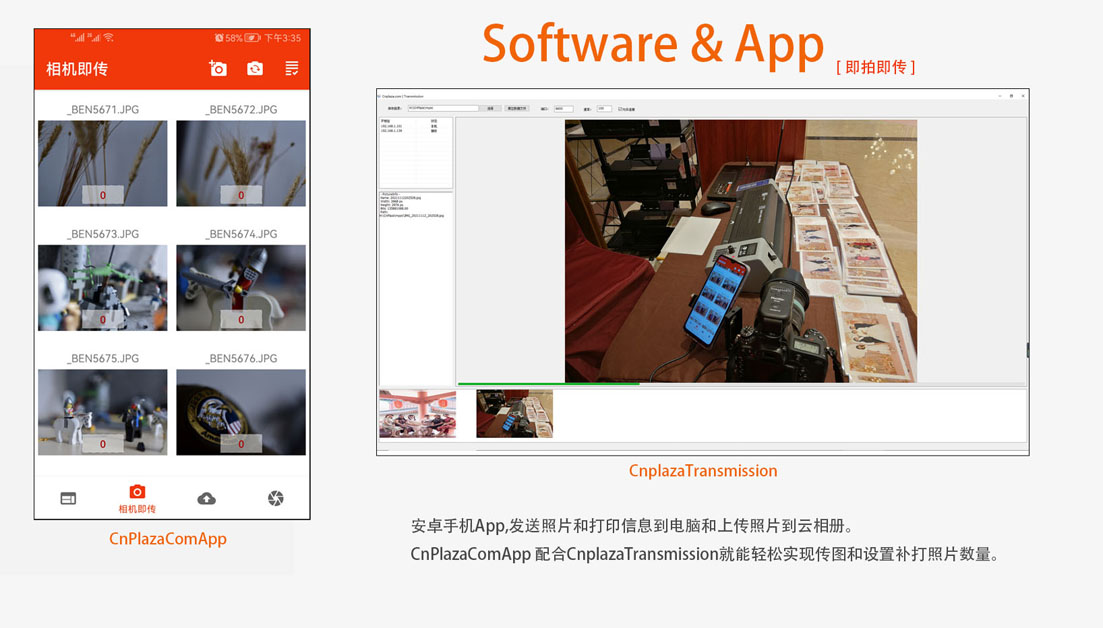
Task: Open photo _BEN5672.JPG thumbnail
Action: click(241, 163)
